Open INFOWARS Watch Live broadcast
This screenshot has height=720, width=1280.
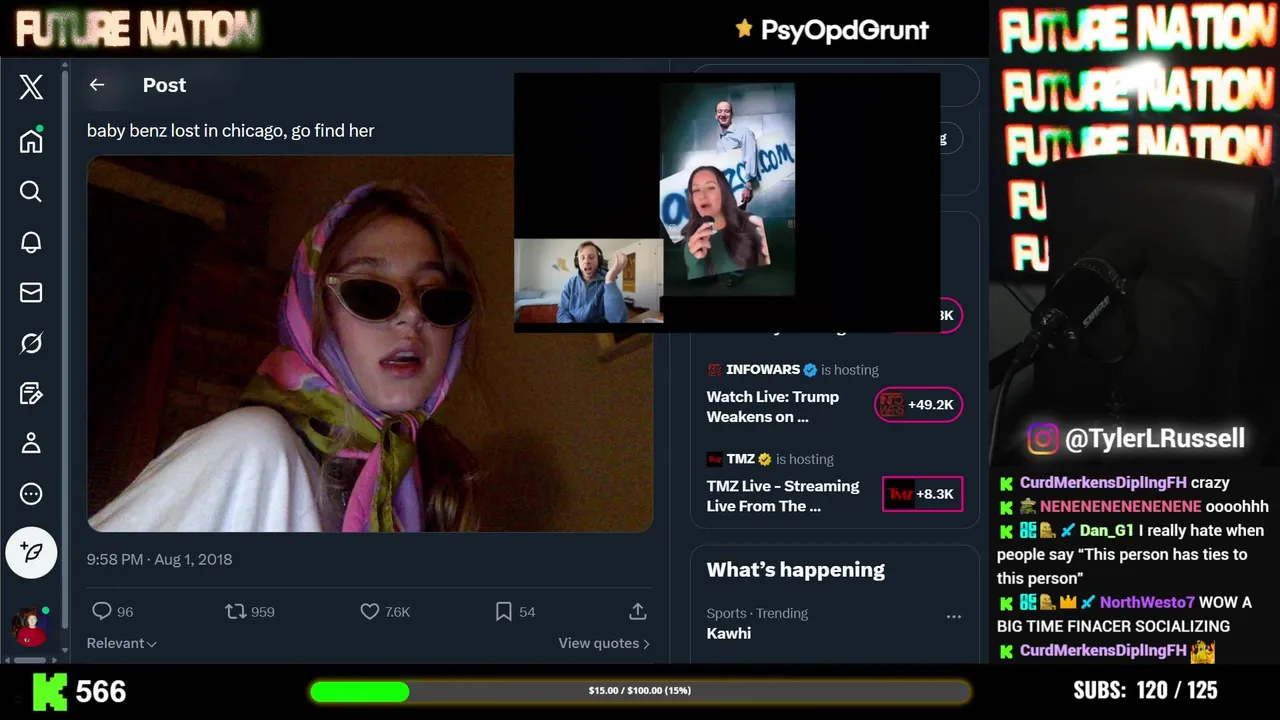[773, 406]
